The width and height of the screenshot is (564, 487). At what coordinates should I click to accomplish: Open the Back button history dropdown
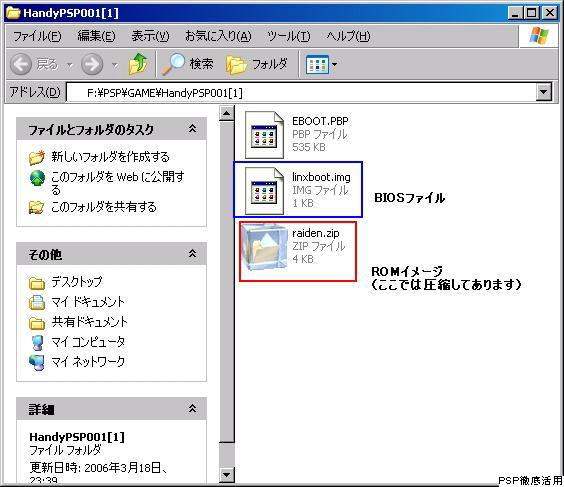click(x=70, y=65)
